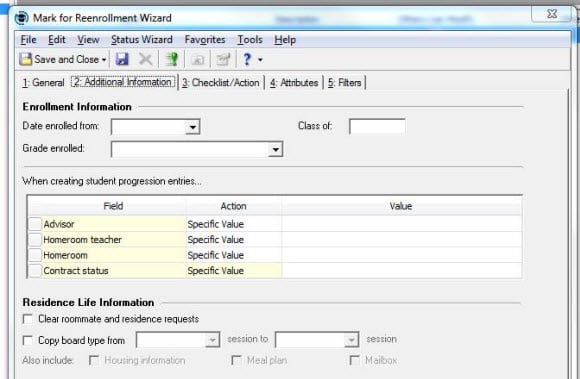Click the Value column header
This screenshot has width=580, height=379.
pos(401,206)
